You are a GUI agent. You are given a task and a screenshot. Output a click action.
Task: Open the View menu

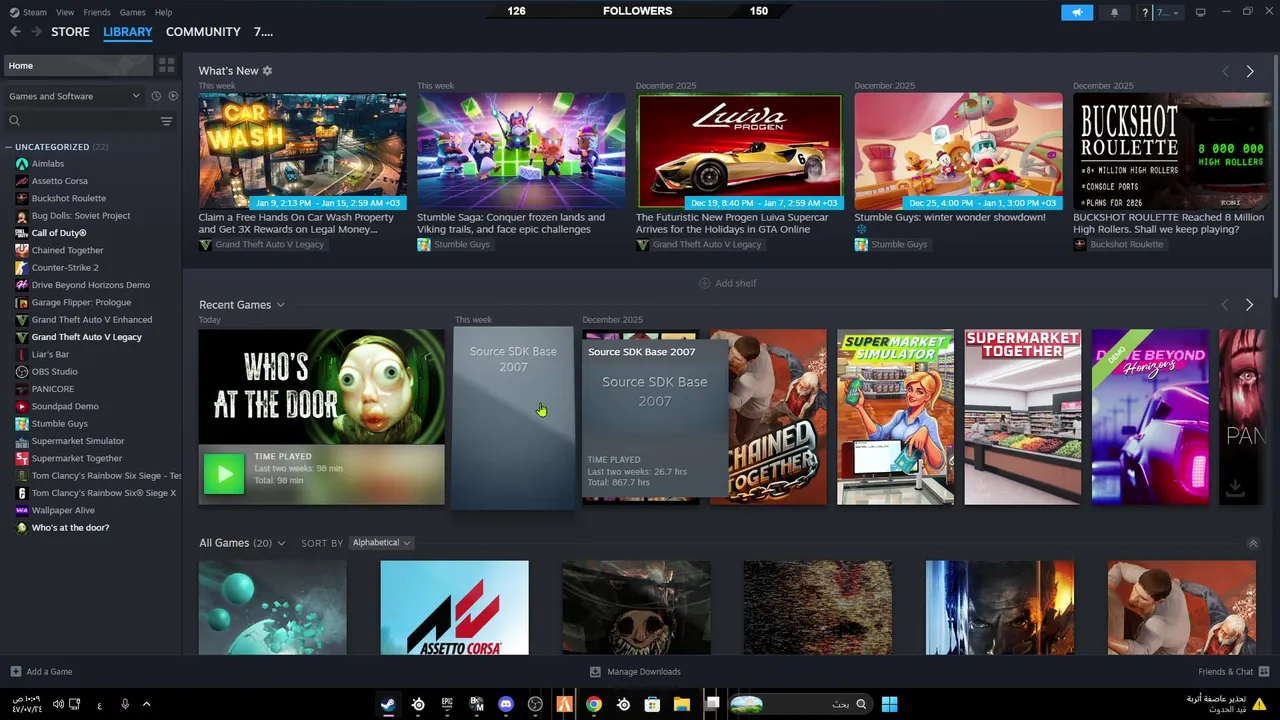[x=65, y=12]
